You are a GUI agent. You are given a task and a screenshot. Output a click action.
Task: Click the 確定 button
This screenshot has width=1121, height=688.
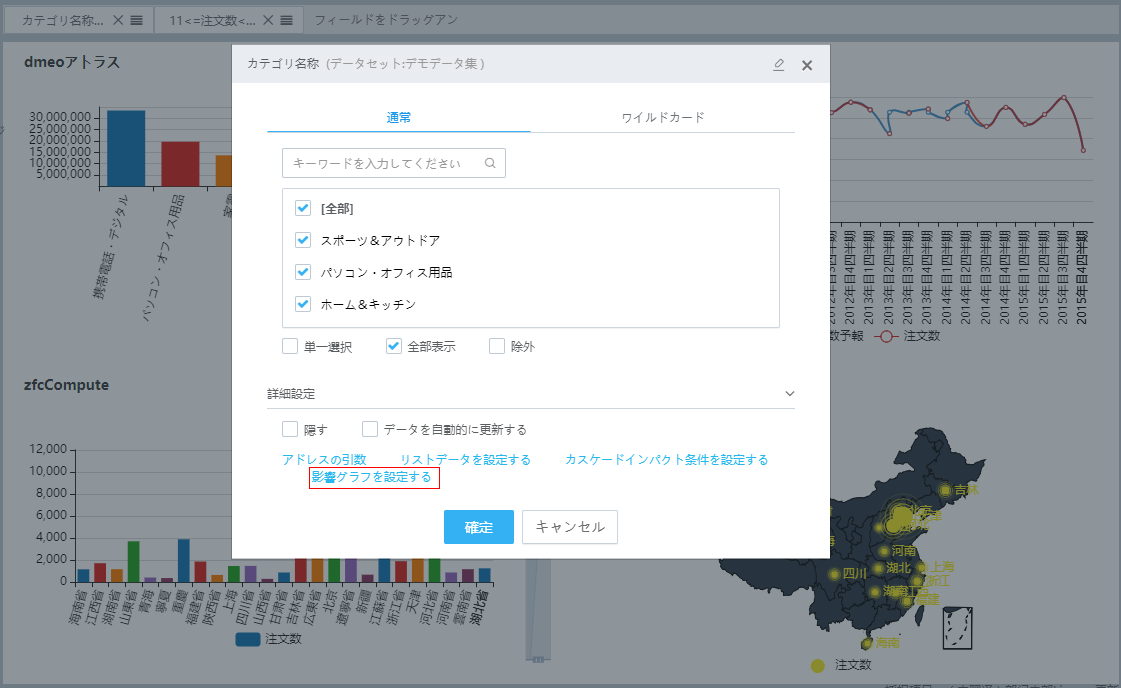coord(479,527)
